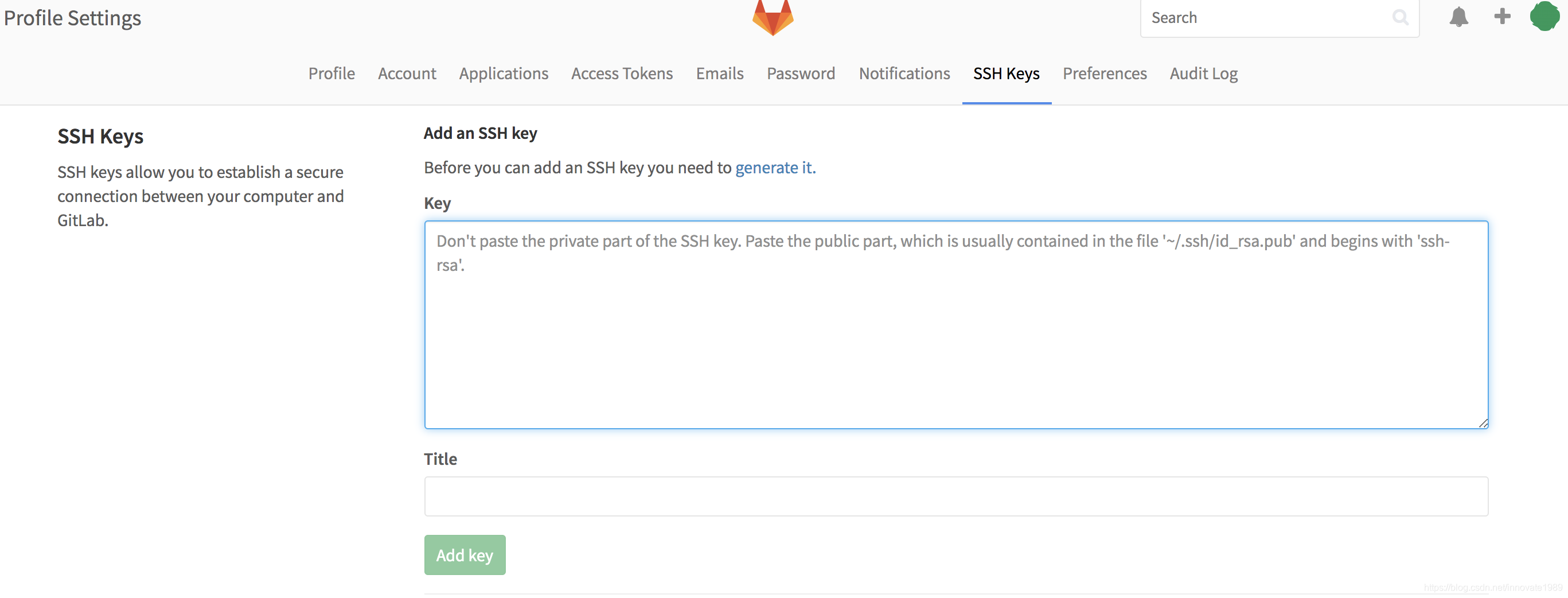Click the generate it link
The height and width of the screenshot is (598, 1568).
(775, 168)
